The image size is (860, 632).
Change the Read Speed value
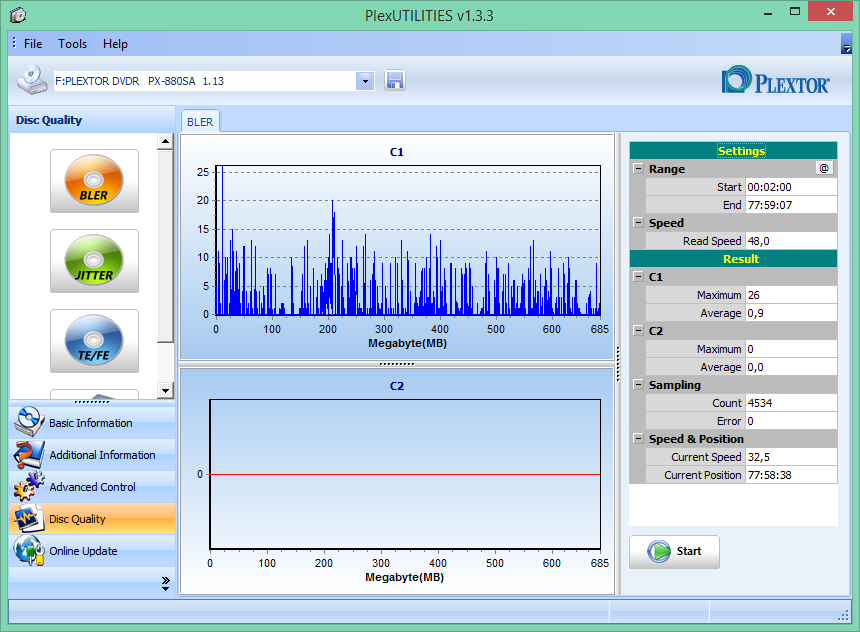(x=791, y=241)
